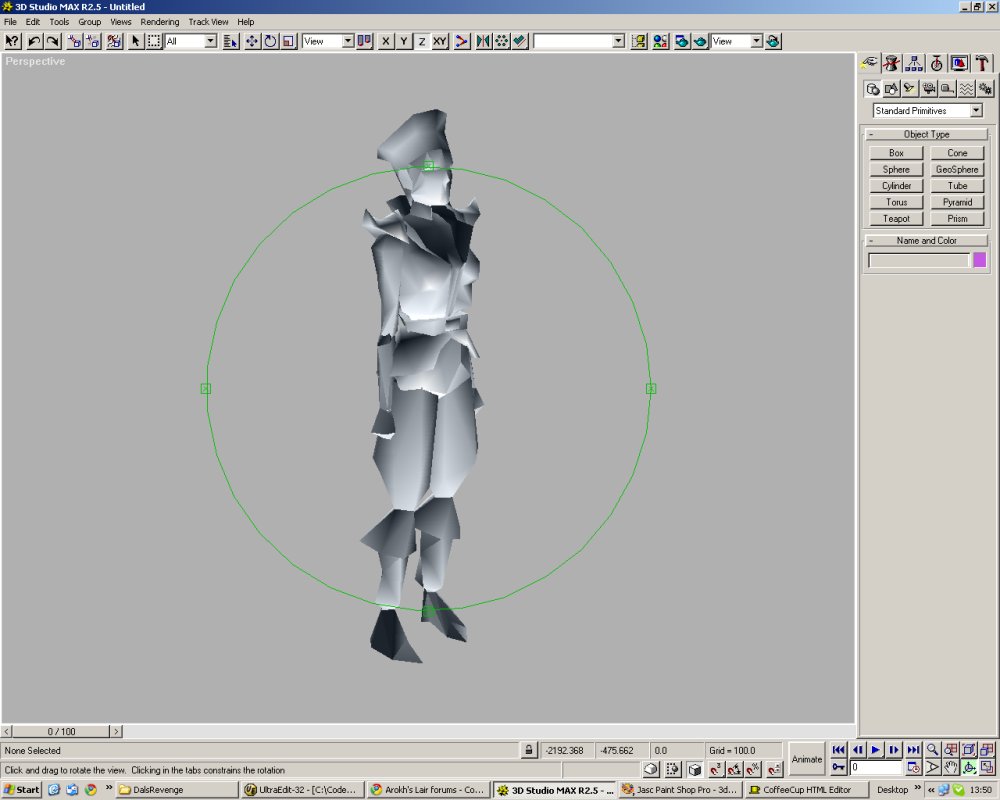Select the Shapes category icon
This screenshot has height=800, width=1000.
[891, 89]
